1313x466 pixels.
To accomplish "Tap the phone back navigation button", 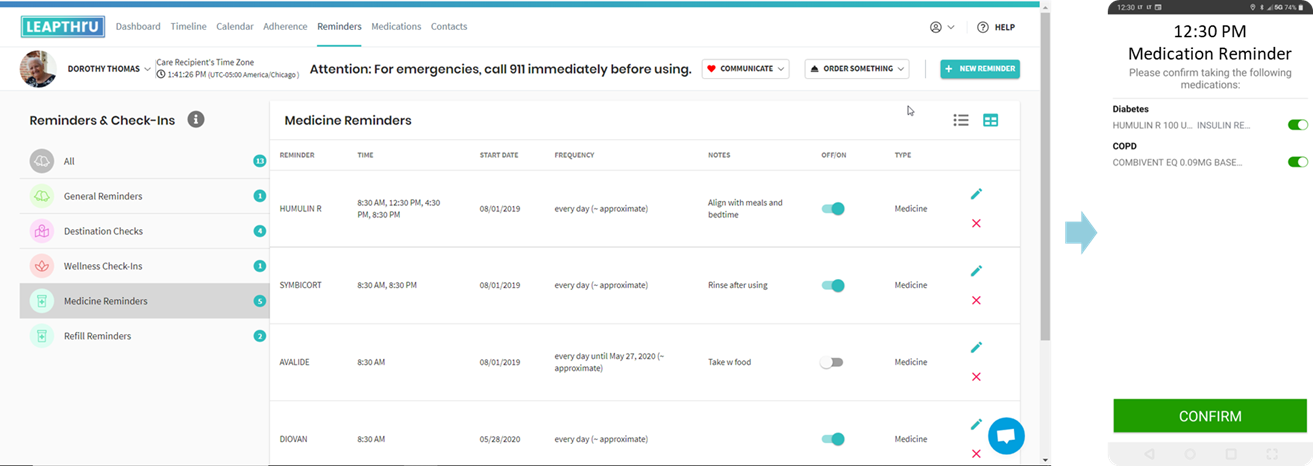I will 1149,454.
